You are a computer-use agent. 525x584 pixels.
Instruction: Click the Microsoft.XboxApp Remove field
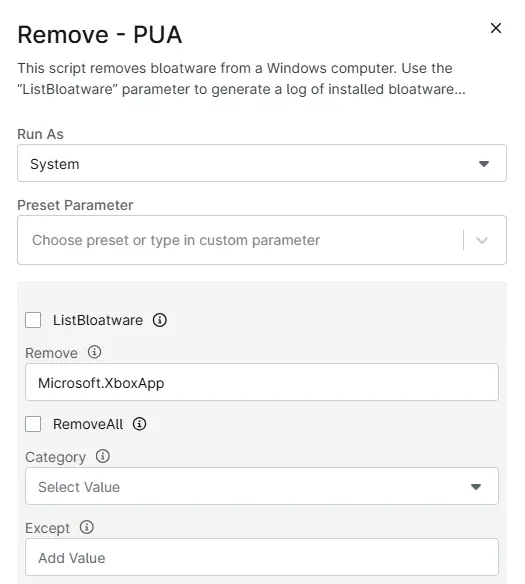click(x=262, y=382)
